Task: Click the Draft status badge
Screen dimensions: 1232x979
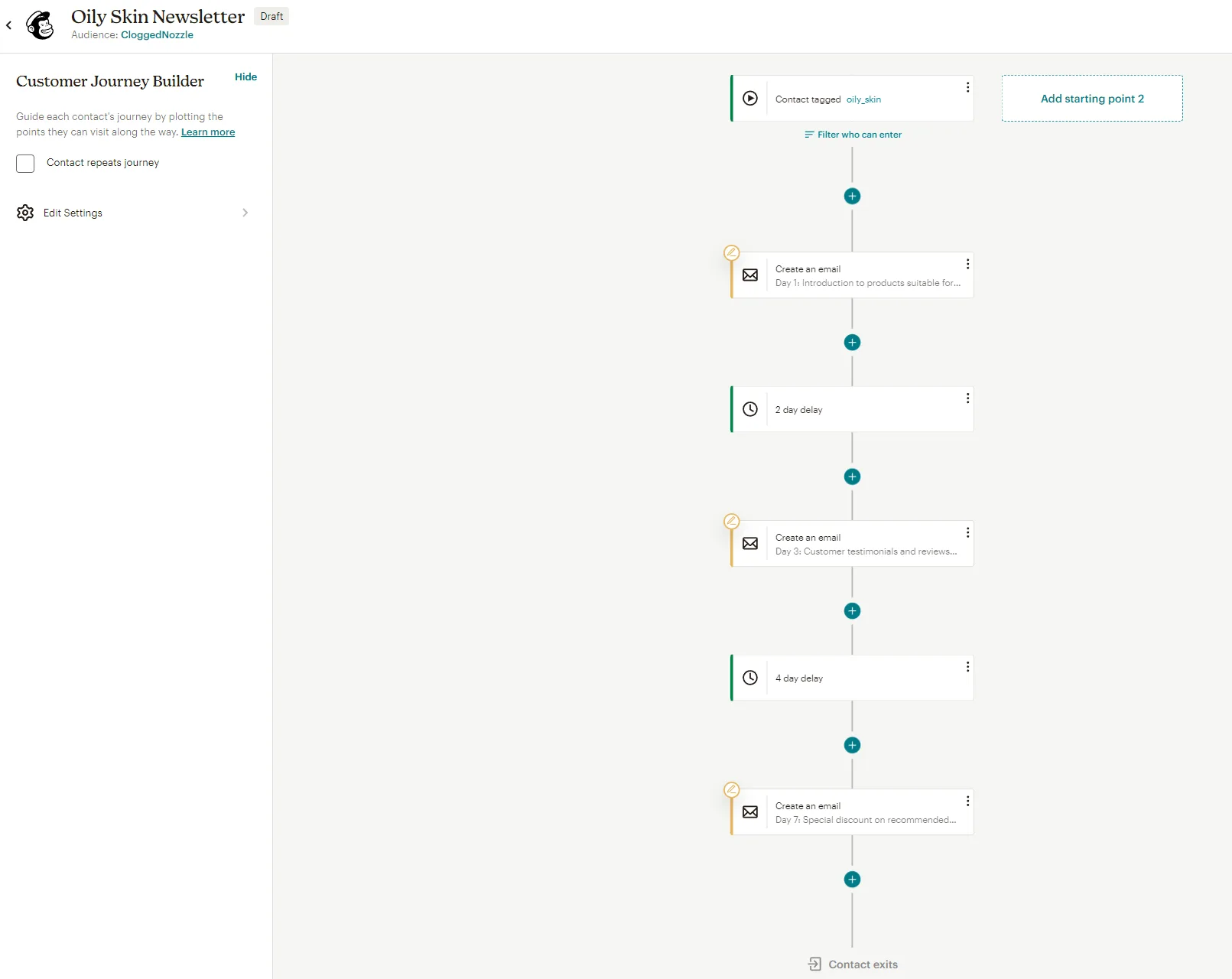Action: [x=271, y=16]
